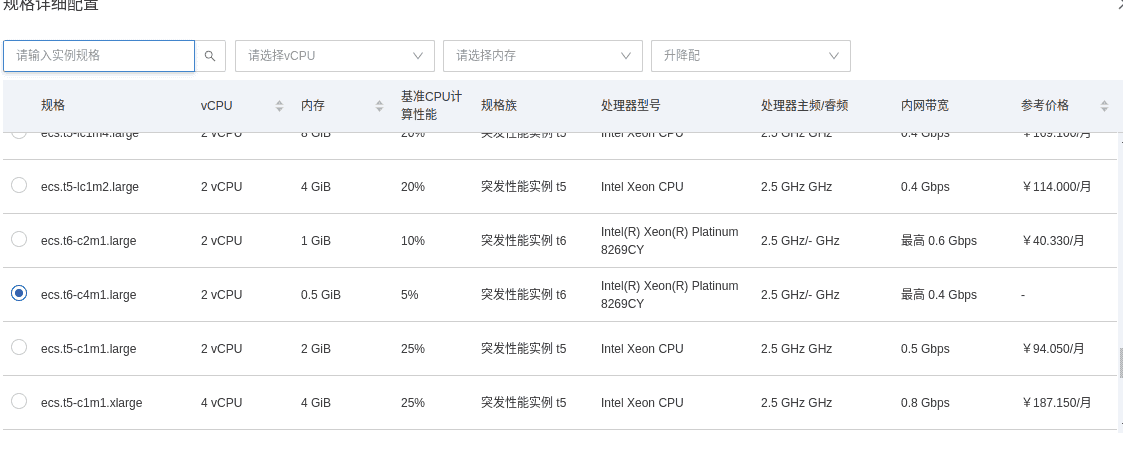Screen dimensions: 1123x453
Task: Select the ecs.t6-c2m1.large radio button
Action: [x=19, y=240]
